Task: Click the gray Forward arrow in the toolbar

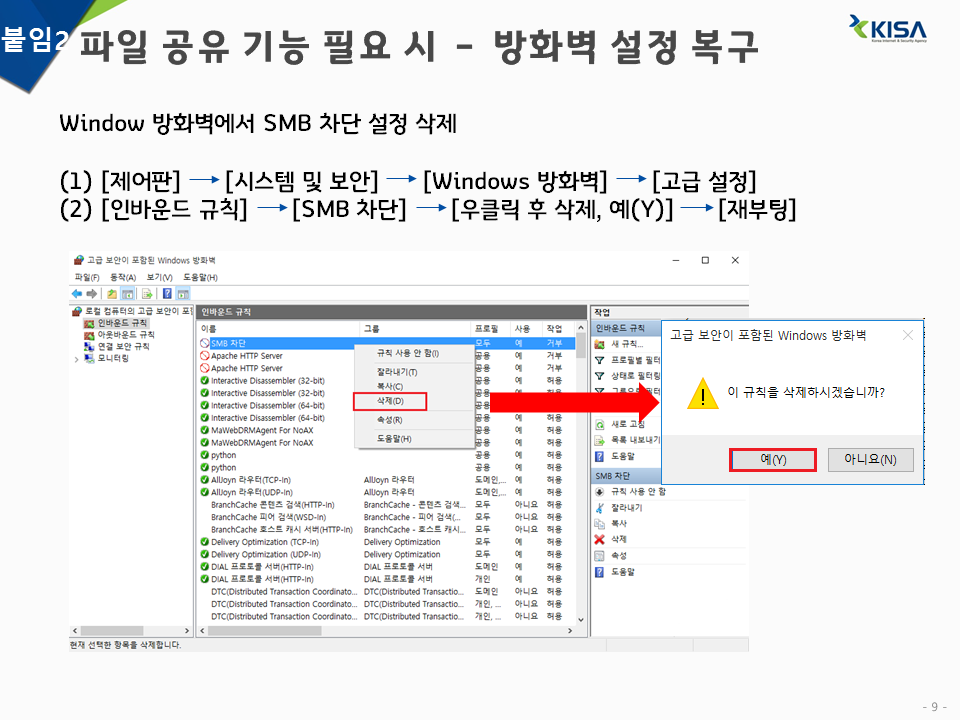Action: tap(92, 294)
